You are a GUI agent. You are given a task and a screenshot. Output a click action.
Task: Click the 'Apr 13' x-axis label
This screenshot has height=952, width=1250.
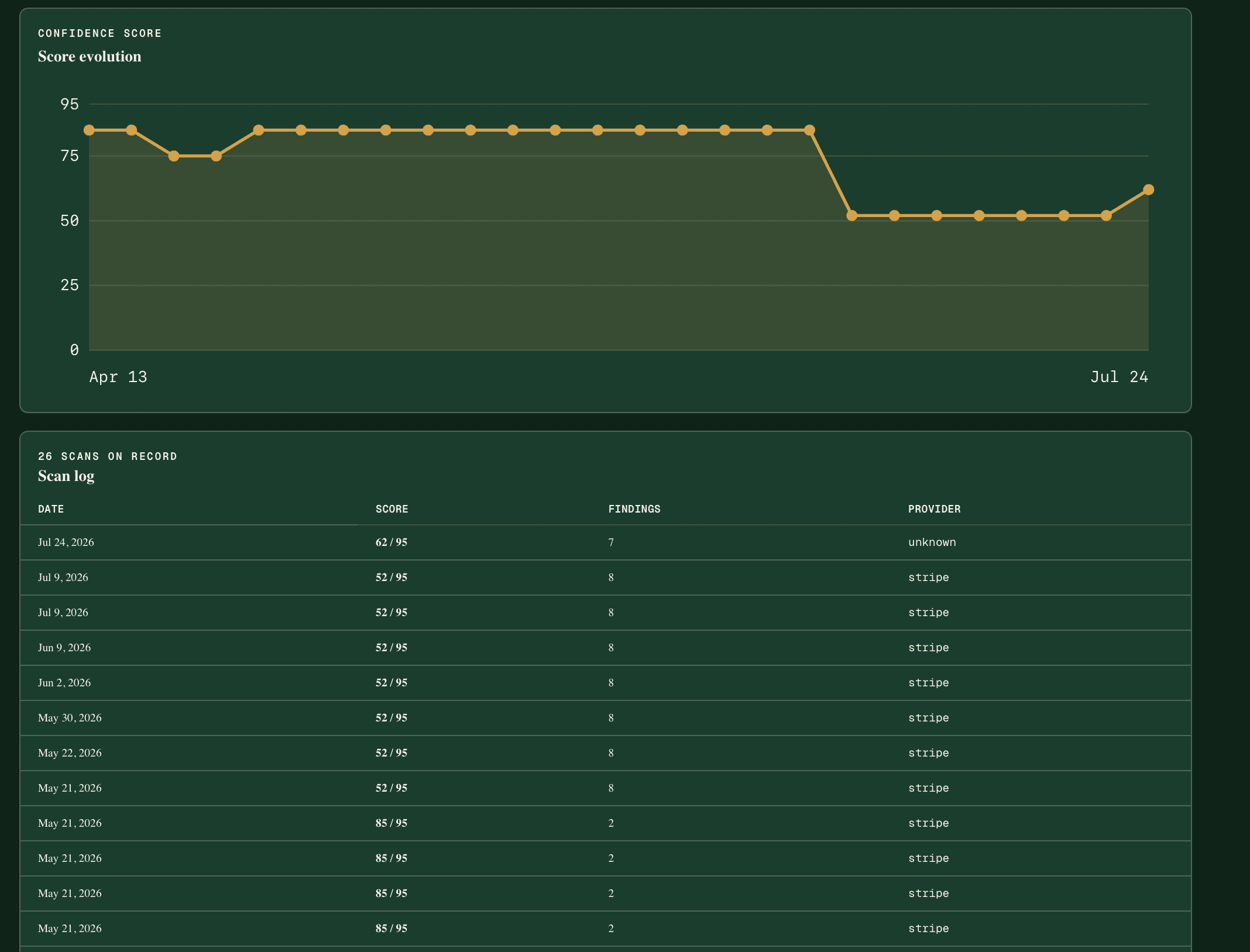[118, 377]
